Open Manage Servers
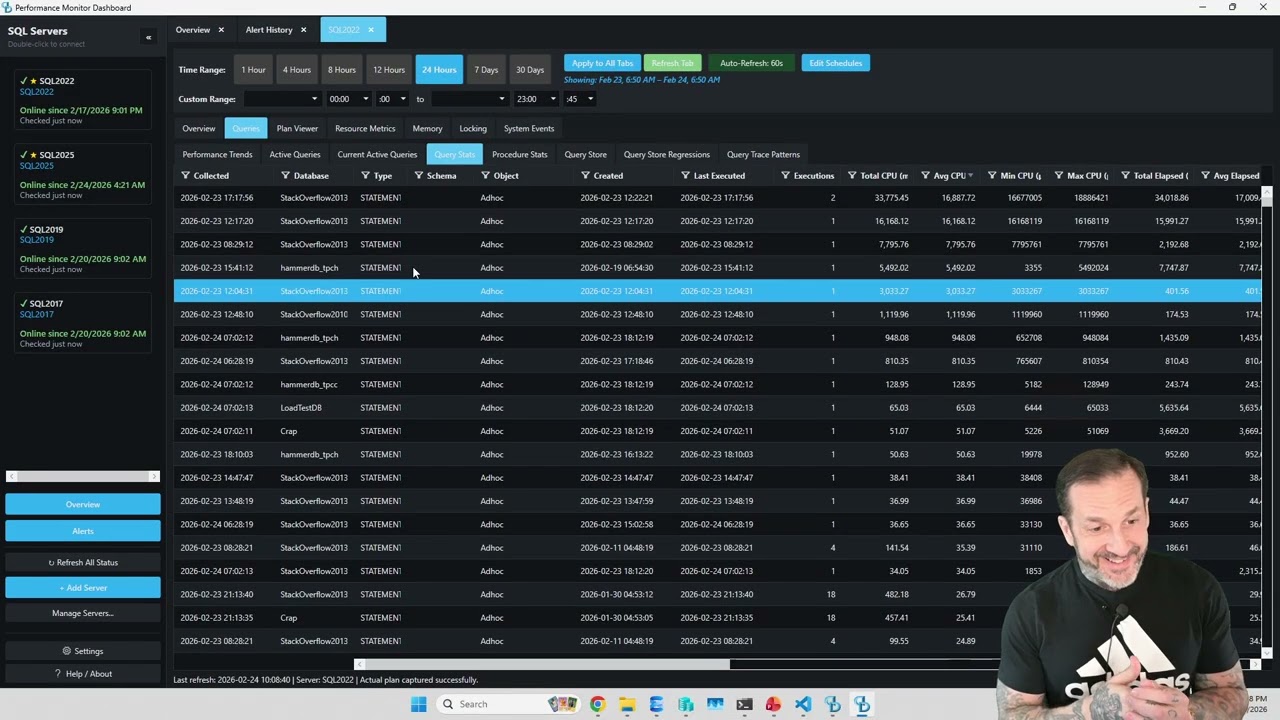 pos(83,613)
